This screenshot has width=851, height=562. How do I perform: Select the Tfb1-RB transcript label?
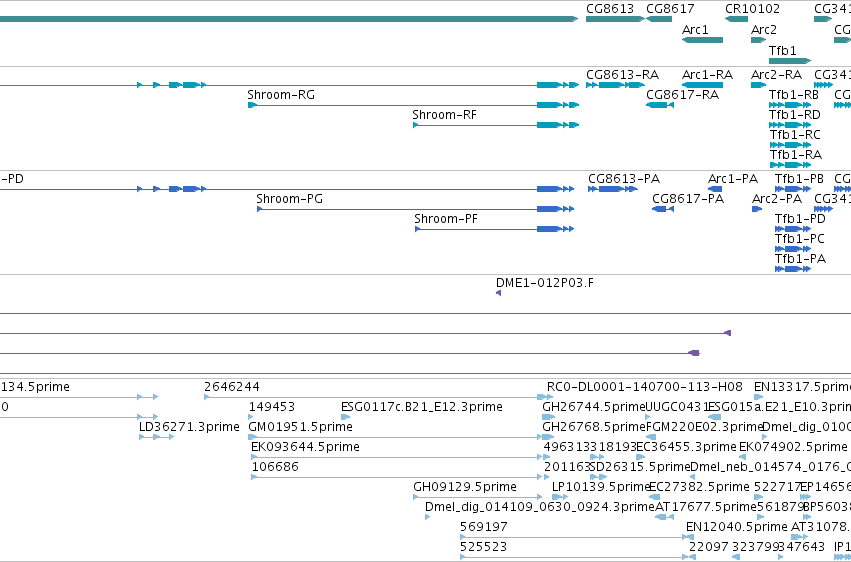click(x=793, y=95)
